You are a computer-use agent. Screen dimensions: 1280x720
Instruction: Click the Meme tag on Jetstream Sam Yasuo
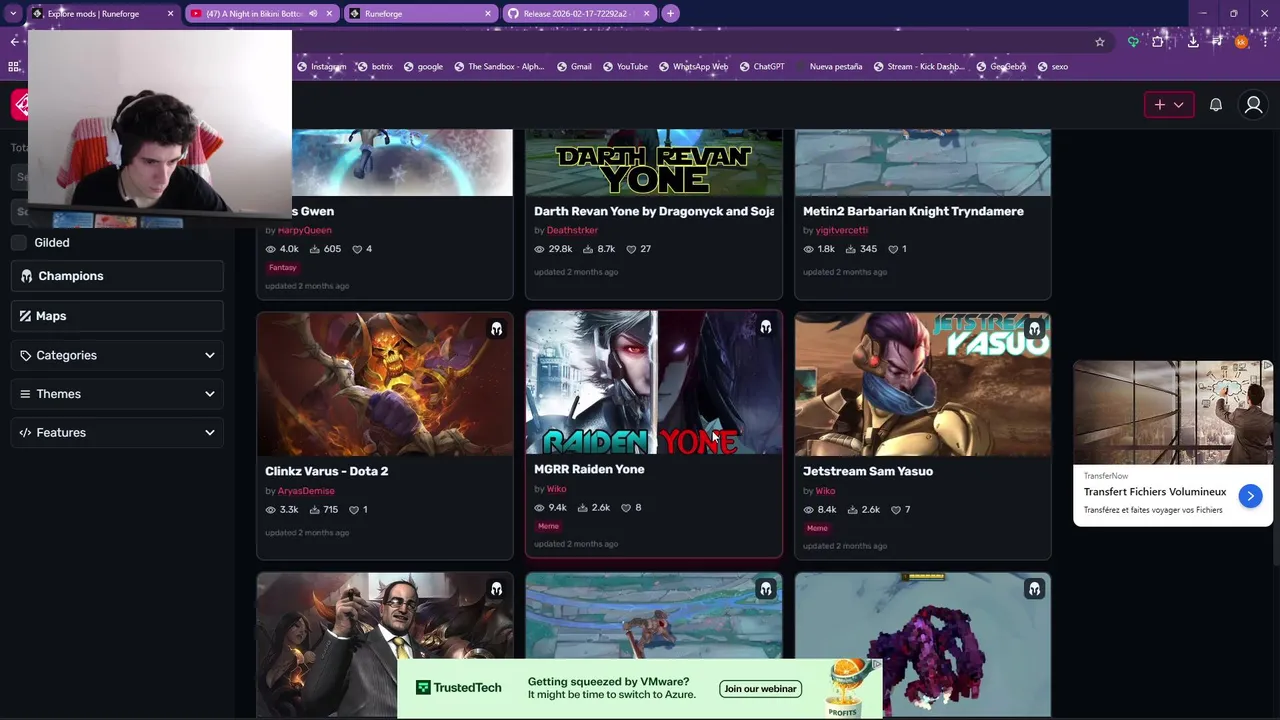pyautogui.click(x=817, y=528)
